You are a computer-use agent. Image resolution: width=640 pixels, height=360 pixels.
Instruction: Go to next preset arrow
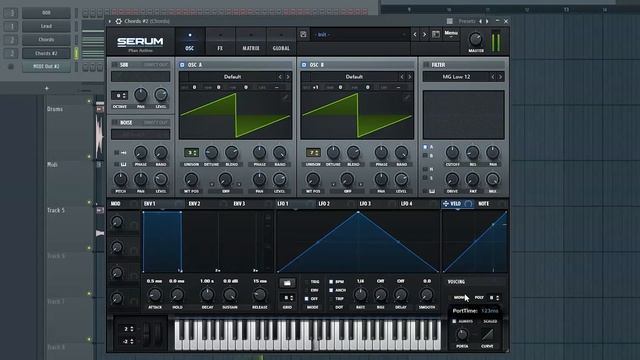(424, 35)
